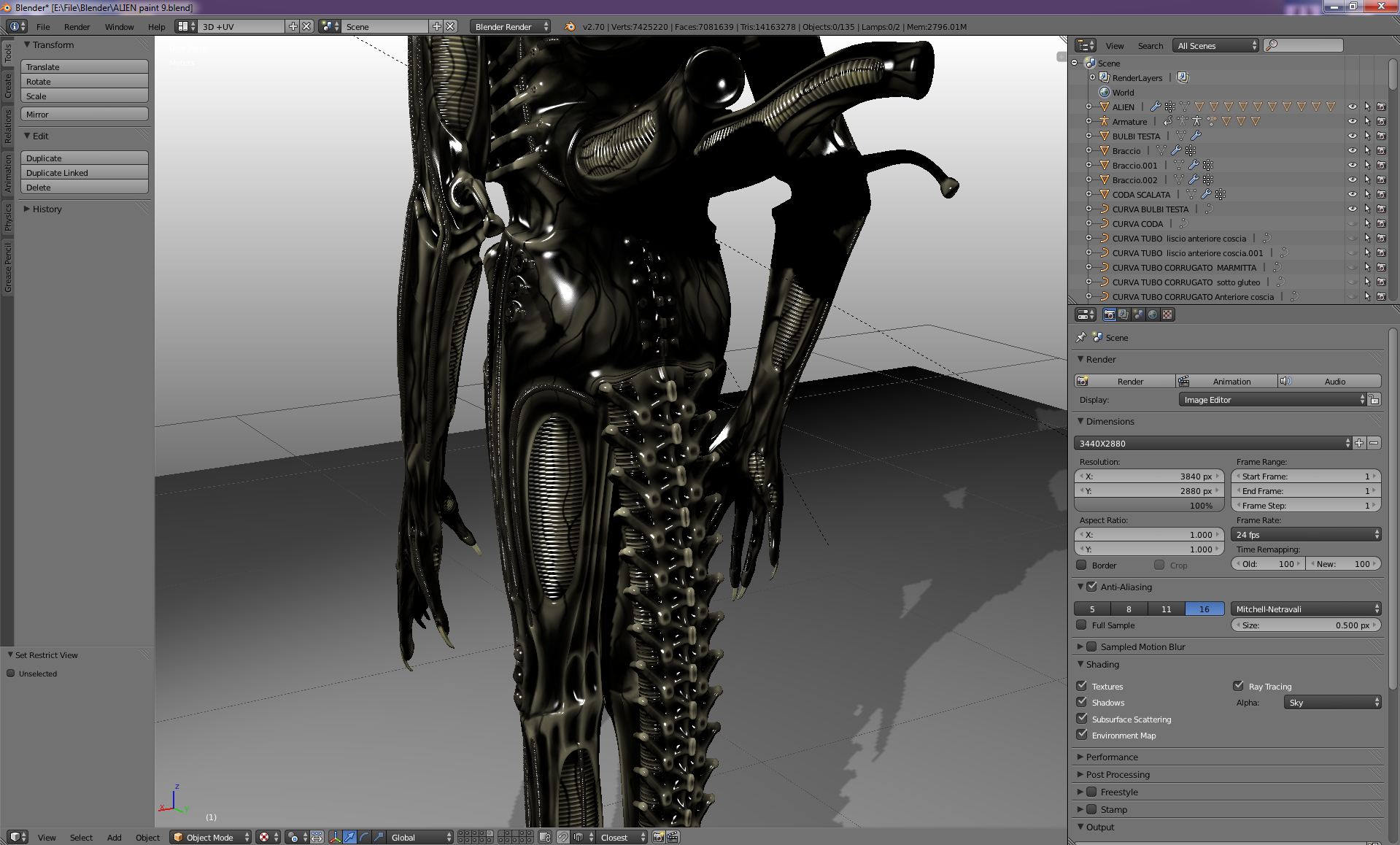
Task: Toggle the Unselected checkbox
Action: (x=11, y=674)
